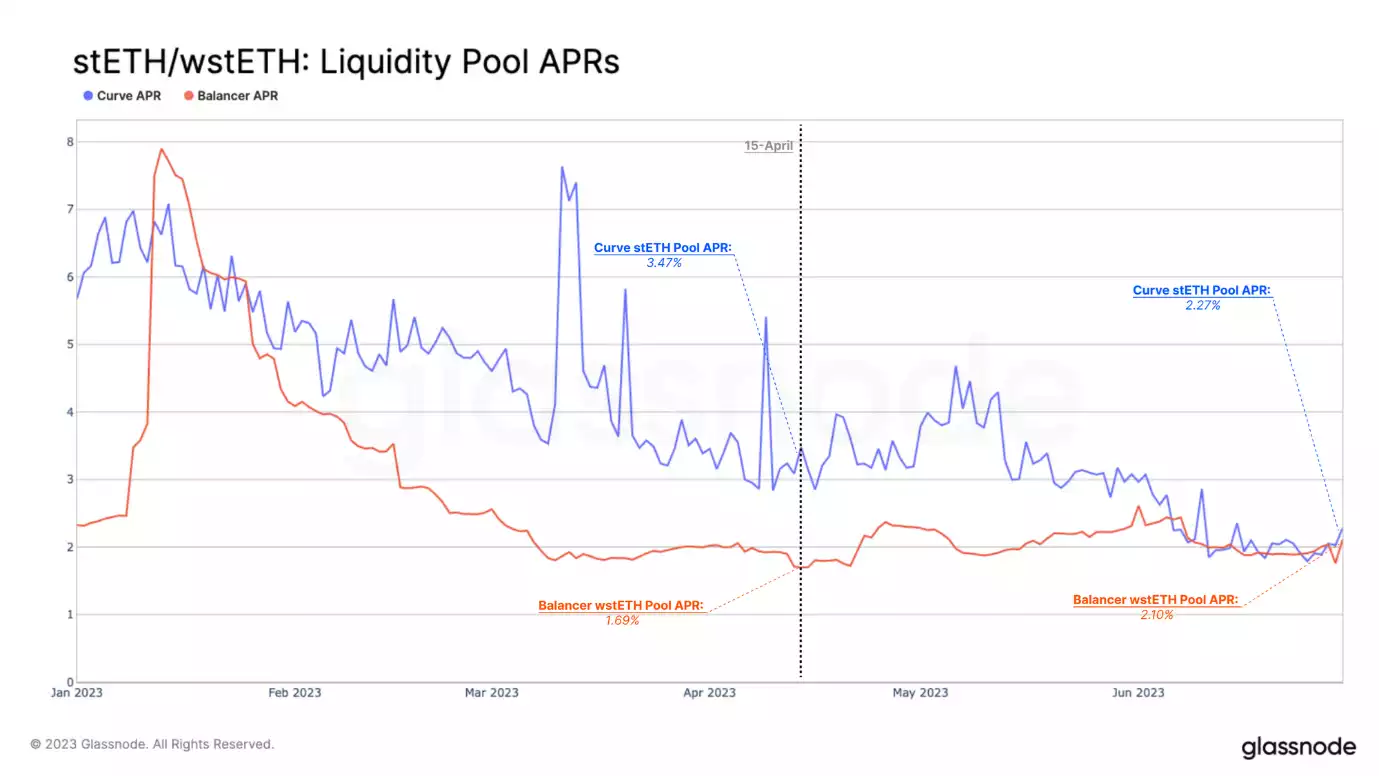Open the Balancer wstETH Pool APR 2.10% annotation
The width and height of the screenshot is (1379, 776).
(1155, 607)
